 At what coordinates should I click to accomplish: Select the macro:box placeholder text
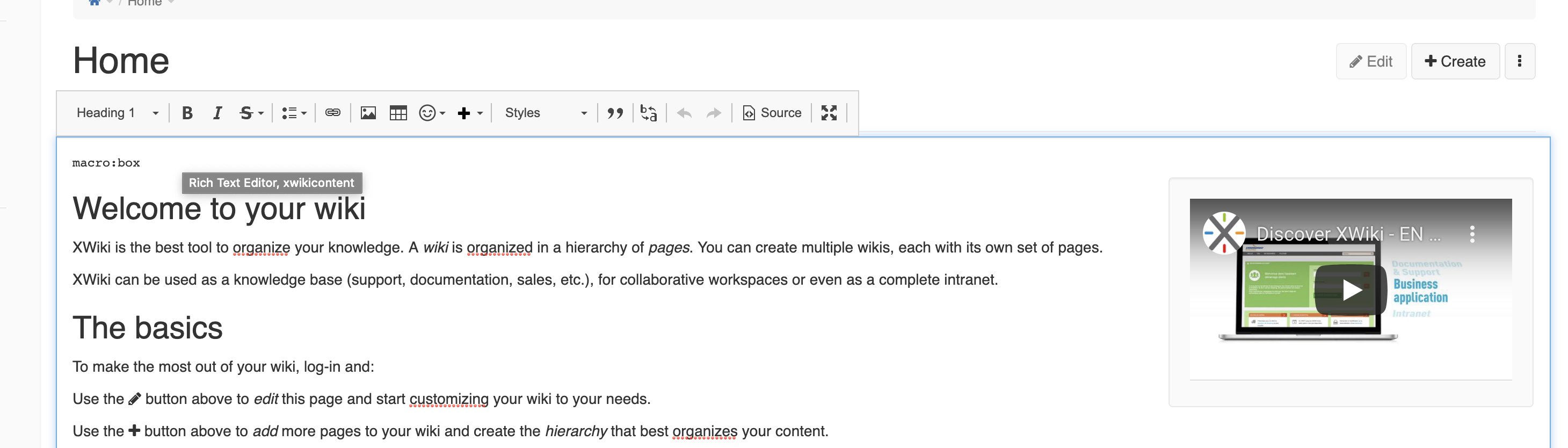click(x=106, y=163)
